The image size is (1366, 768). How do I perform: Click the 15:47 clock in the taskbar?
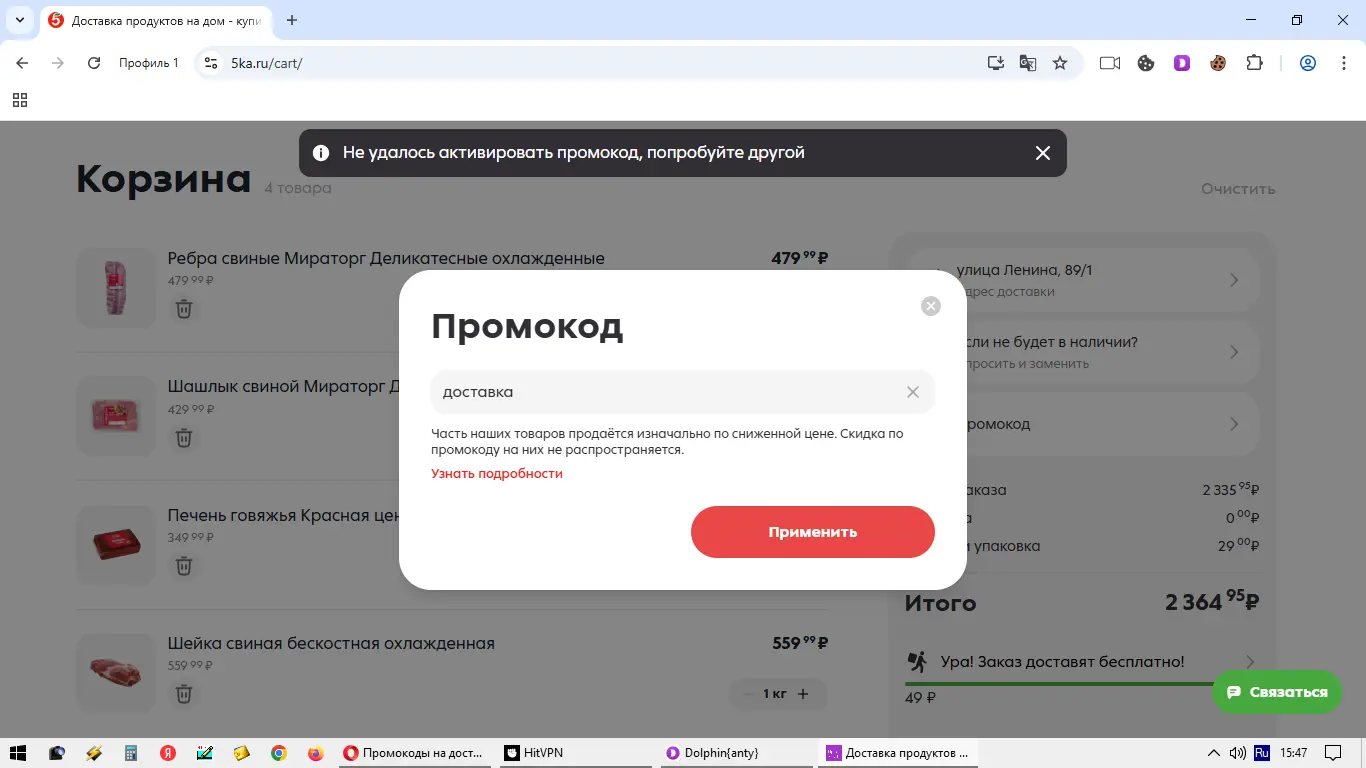(x=1294, y=753)
